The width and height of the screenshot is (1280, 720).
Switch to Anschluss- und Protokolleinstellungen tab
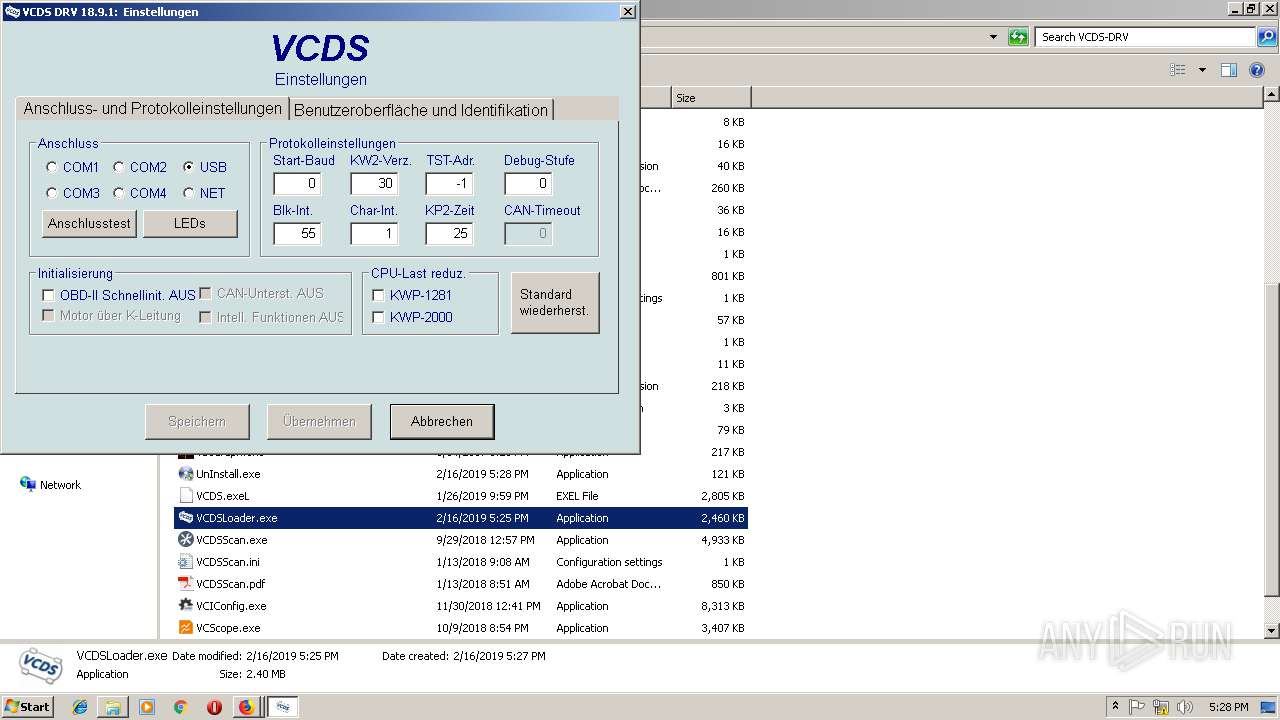click(153, 108)
